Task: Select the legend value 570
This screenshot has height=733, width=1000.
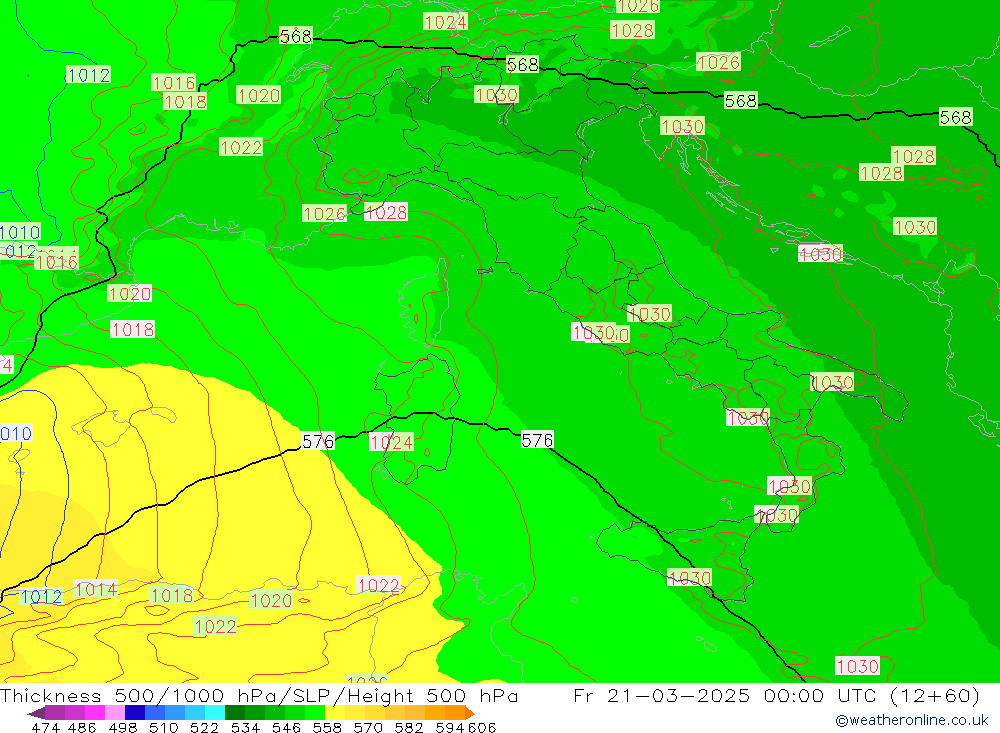Action: pos(368,727)
